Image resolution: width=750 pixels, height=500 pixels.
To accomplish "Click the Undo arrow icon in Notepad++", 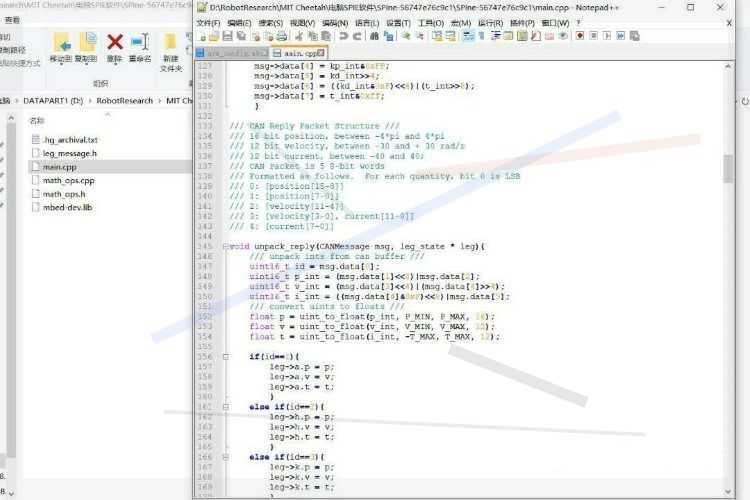I will [x=343, y=36].
